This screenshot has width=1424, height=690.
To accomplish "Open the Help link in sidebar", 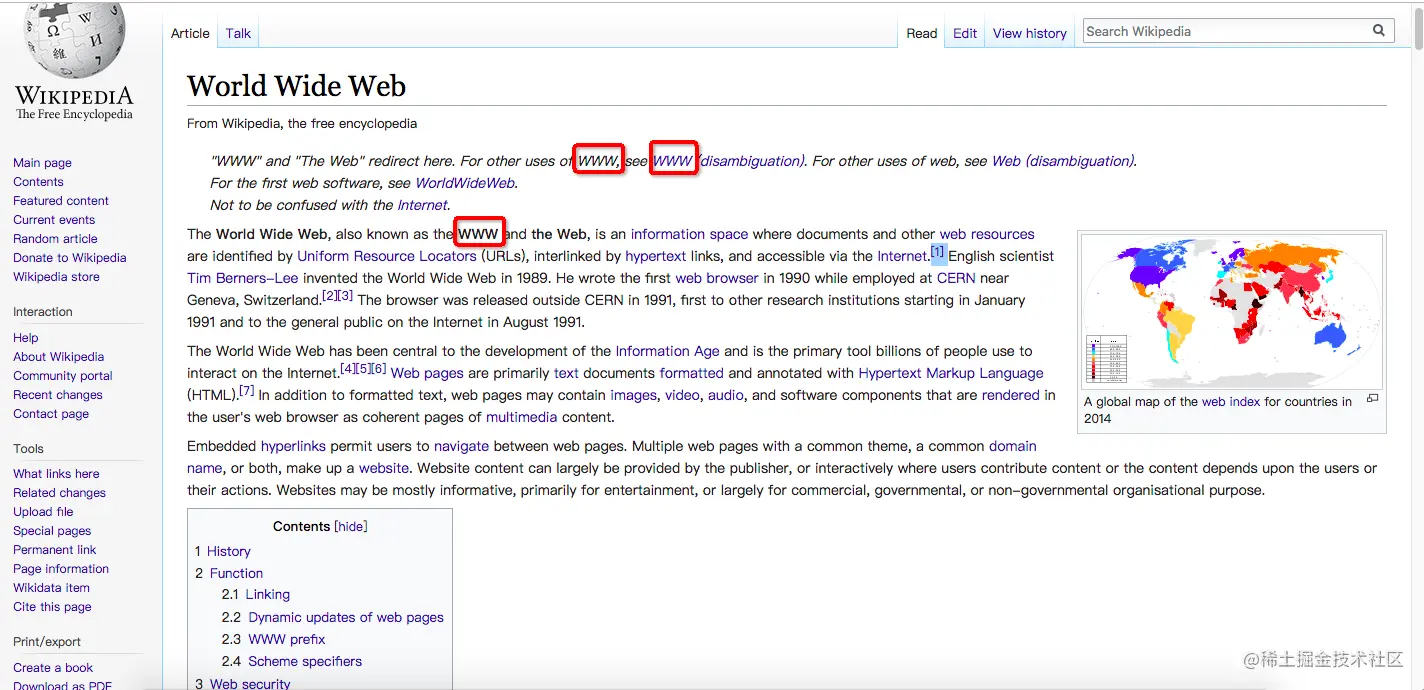I will click(26, 338).
